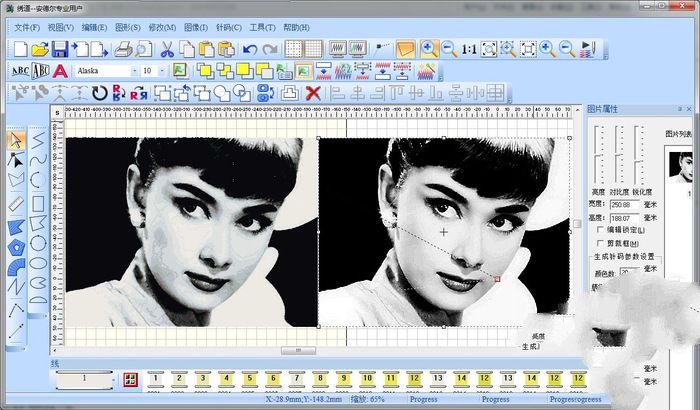Image resolution: width=700 pixels, height=410 pixels.
Task: Select the arc shape tool
Action: click(x=38, y=180)
